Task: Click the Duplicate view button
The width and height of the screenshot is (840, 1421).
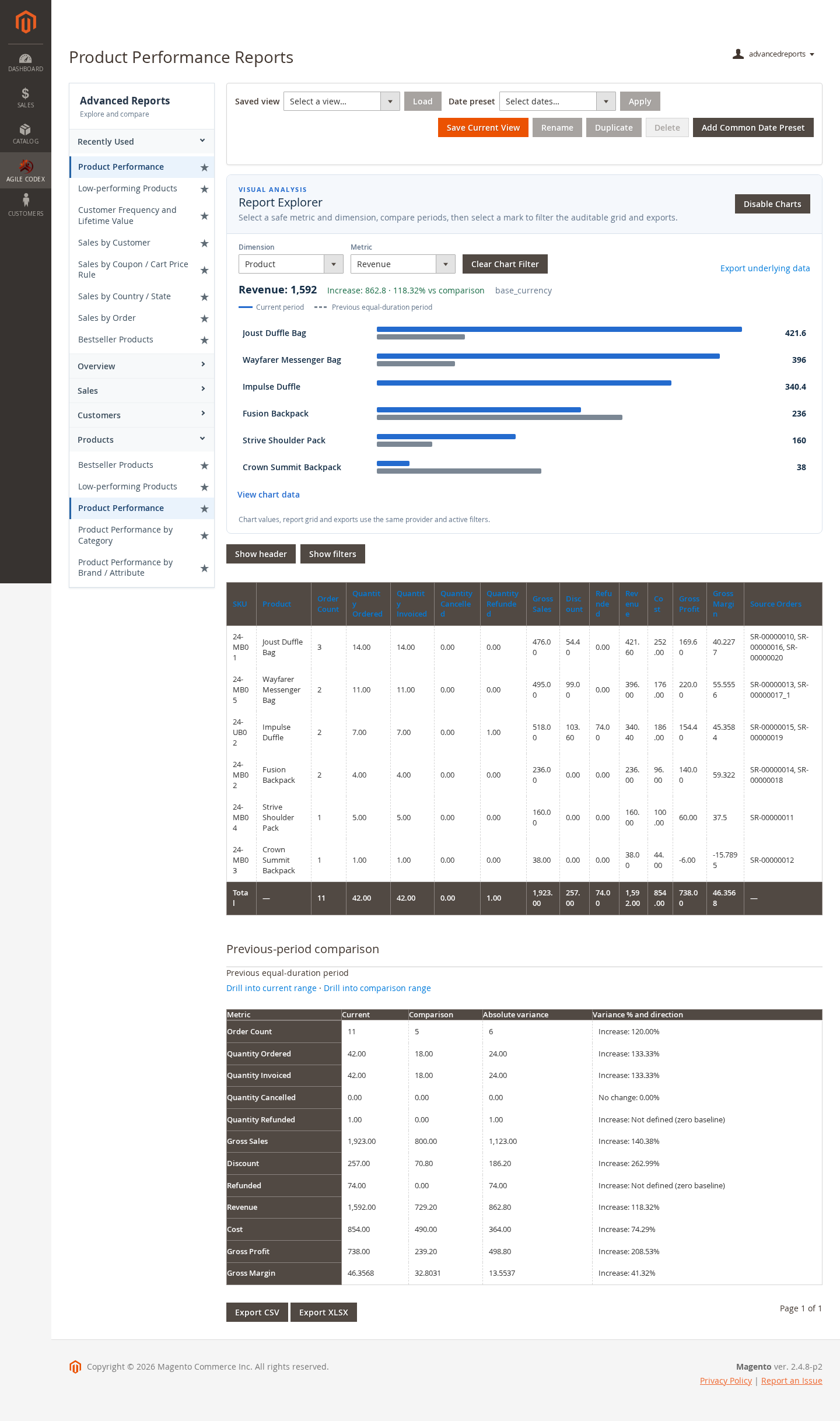Action: click(x=614, y=128)
